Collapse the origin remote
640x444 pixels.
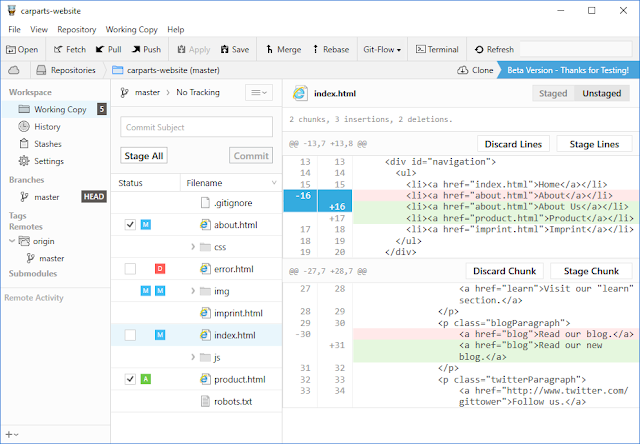click(12, 241)
